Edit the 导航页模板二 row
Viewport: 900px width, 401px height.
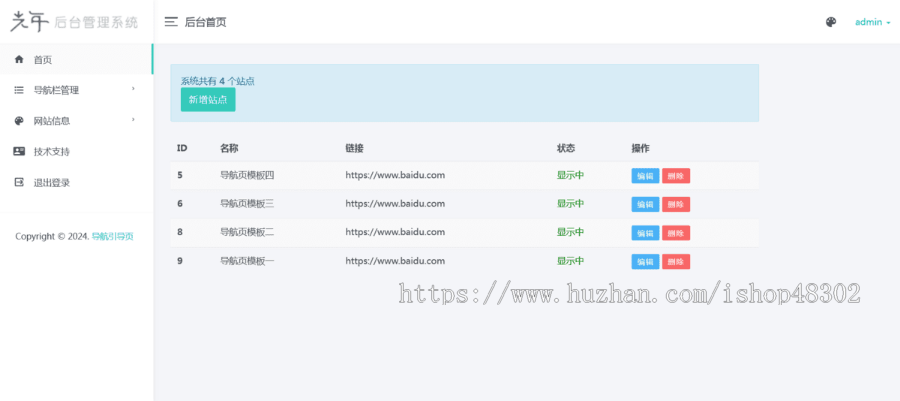pos(645,233)
